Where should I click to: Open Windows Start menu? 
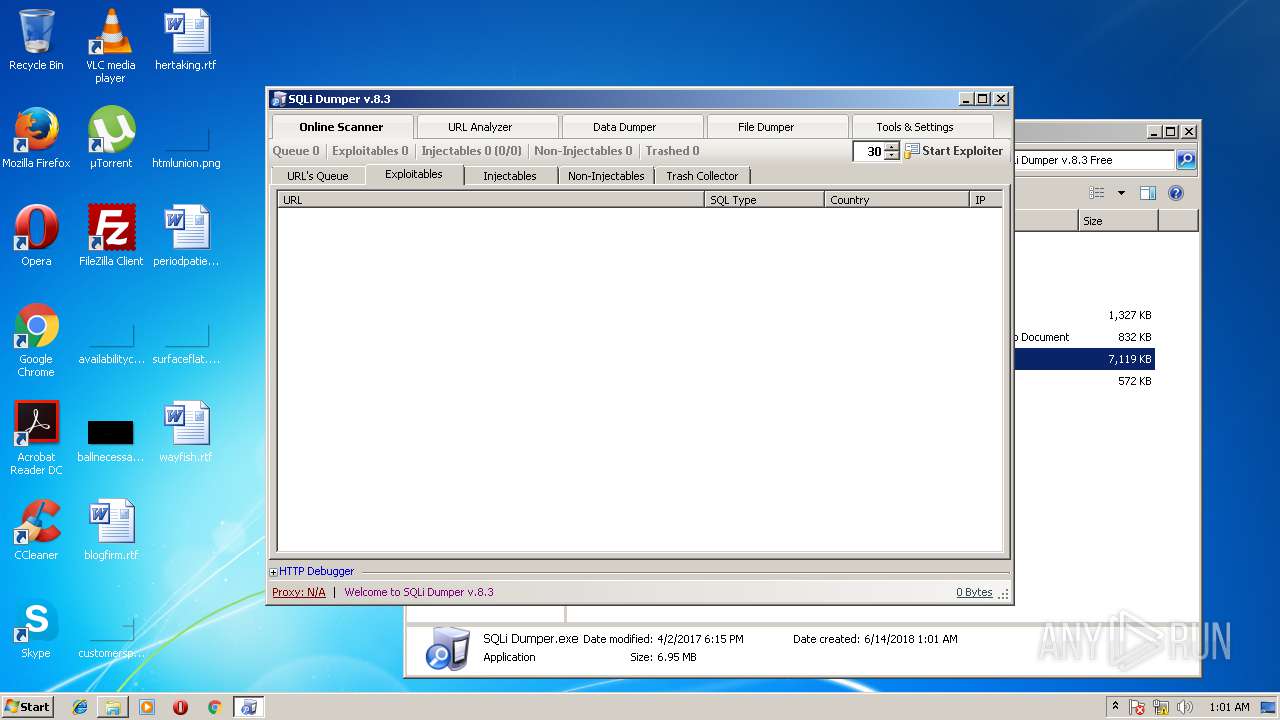28,707
